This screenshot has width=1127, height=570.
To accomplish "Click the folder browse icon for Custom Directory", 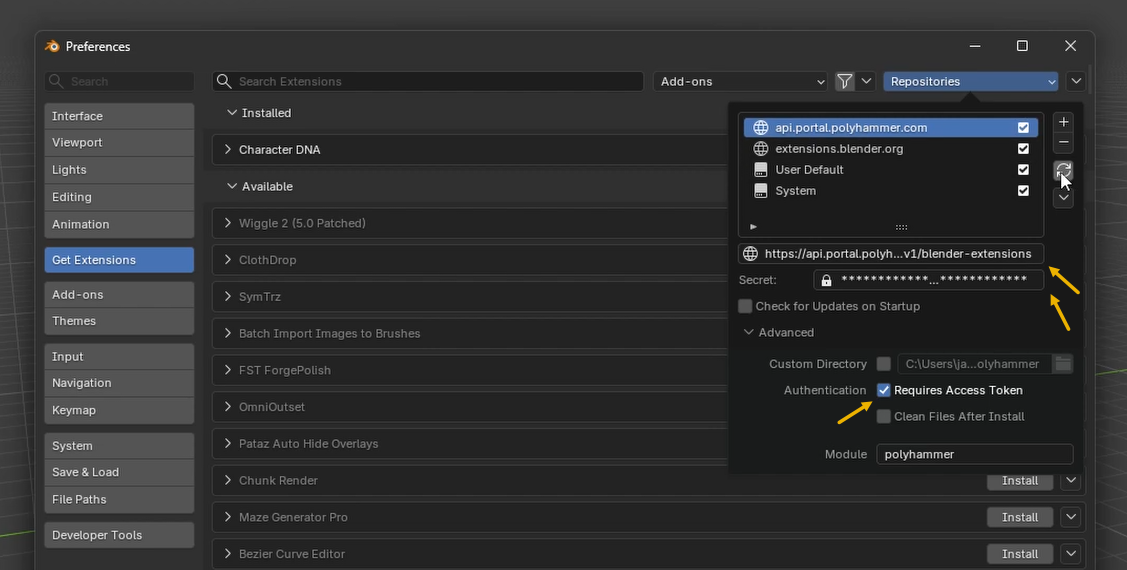I will coord(1063,364).
